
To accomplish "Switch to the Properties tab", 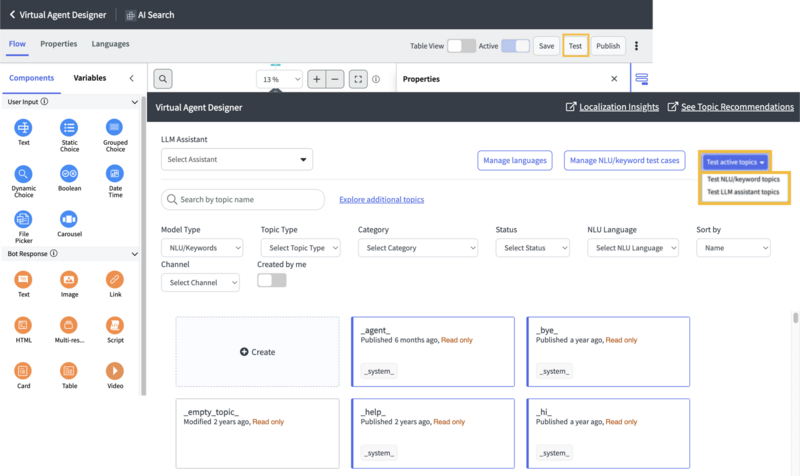I will (59, 44).
